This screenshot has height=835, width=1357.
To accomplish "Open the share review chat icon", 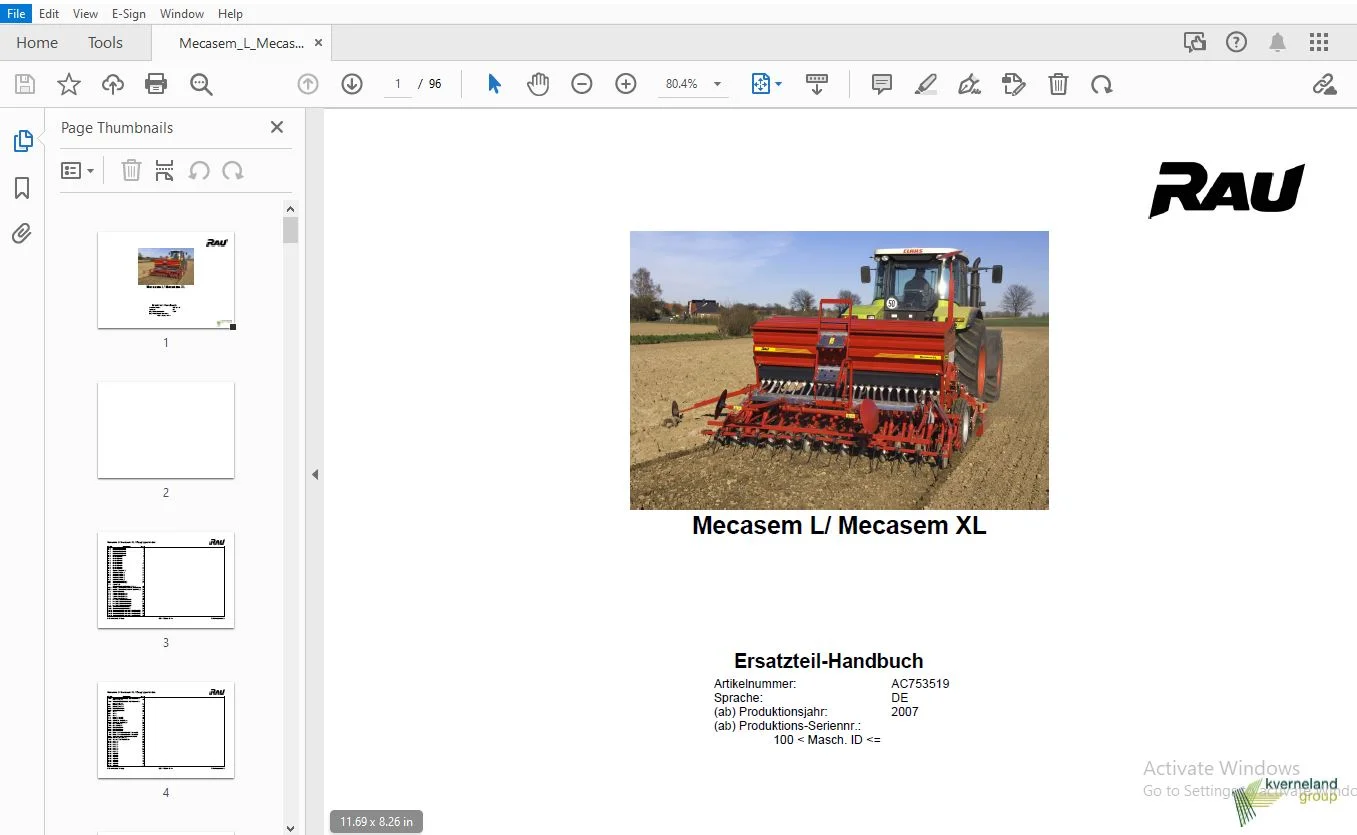I will [x=1194, y=42].
